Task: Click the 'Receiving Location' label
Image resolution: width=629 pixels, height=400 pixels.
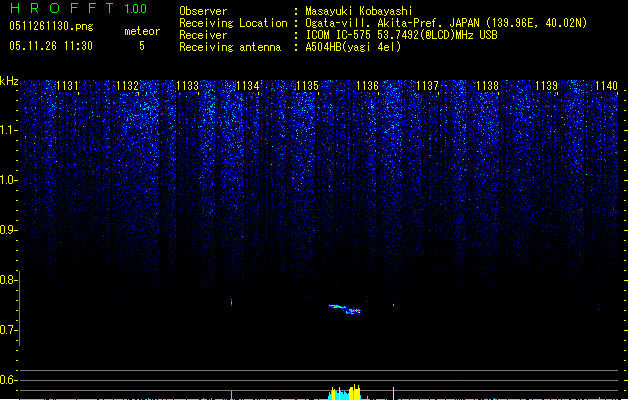Action: click(x=233, y=23)
